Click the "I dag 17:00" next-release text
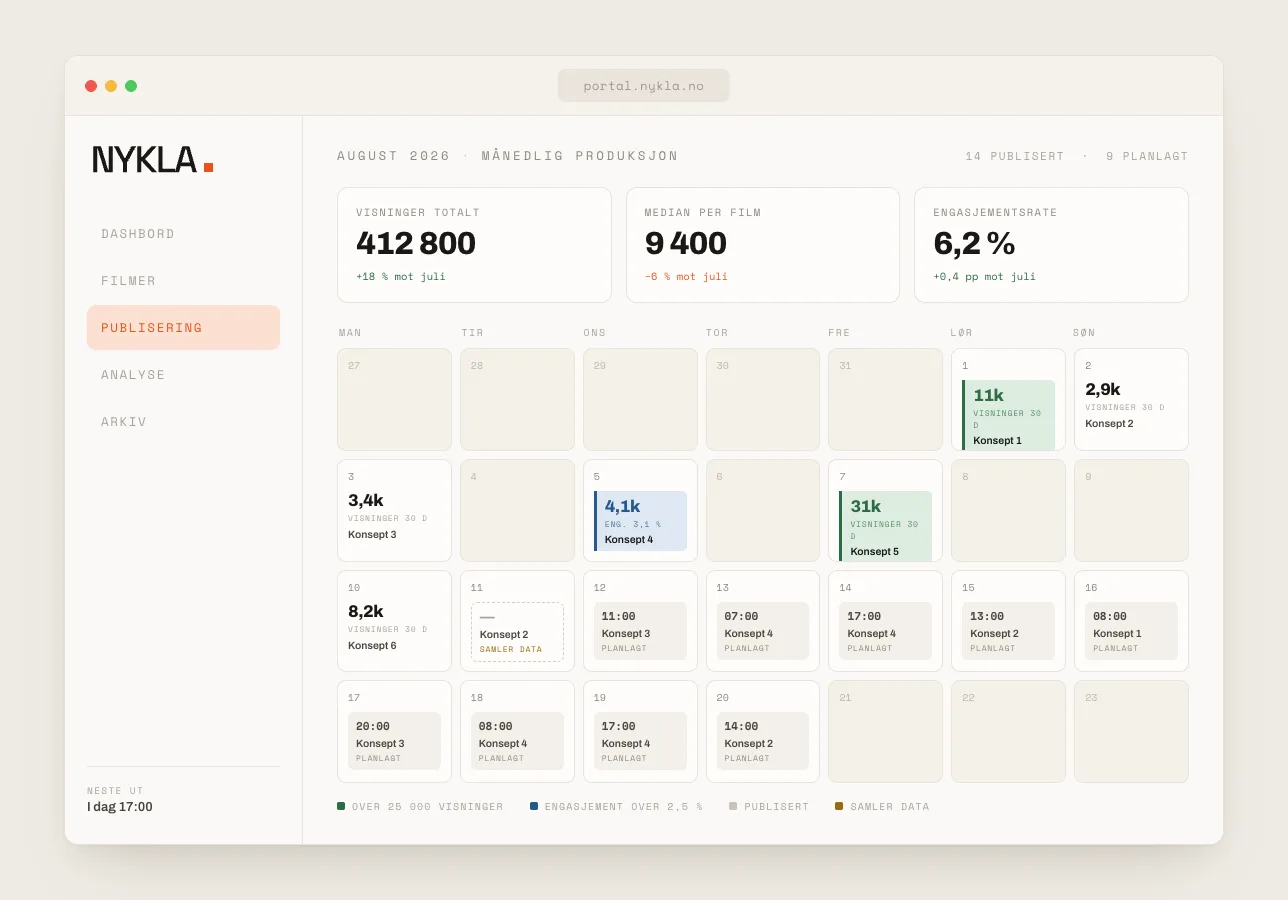 coord(120,807)
